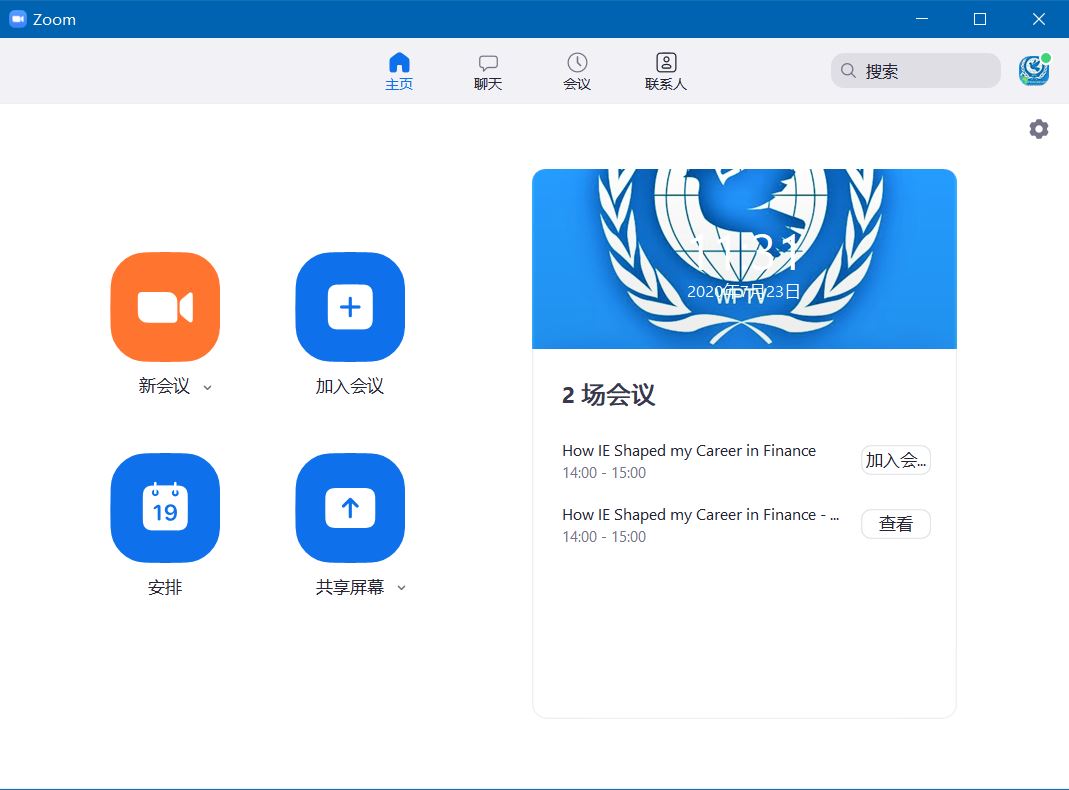The width and height of the screenshot is (1069, 790).
Task: Select the first 'How IE Shaped my Career in Finance' title
Action: point(689,451)
